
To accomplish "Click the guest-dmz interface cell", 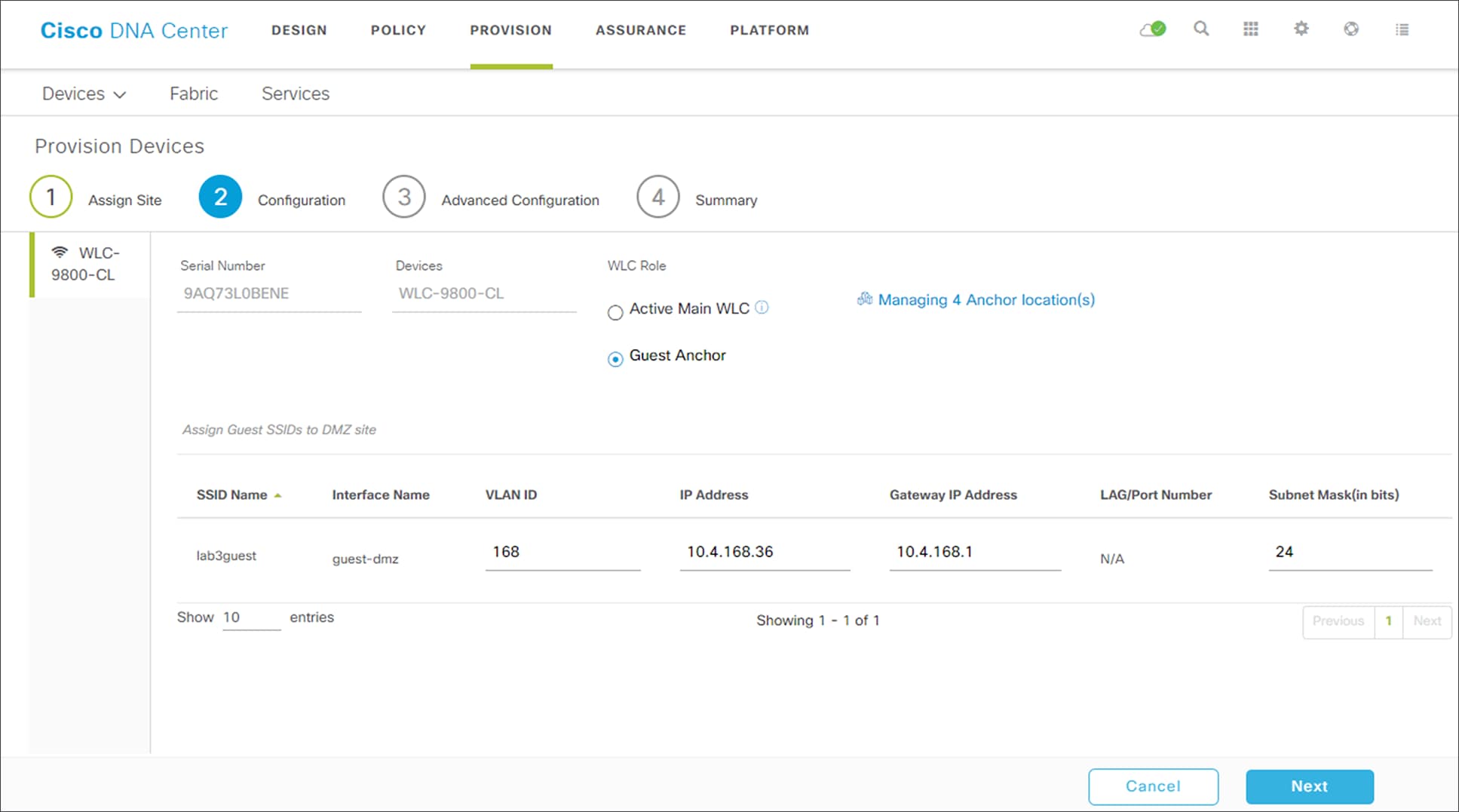I will [x=366, y=559].
